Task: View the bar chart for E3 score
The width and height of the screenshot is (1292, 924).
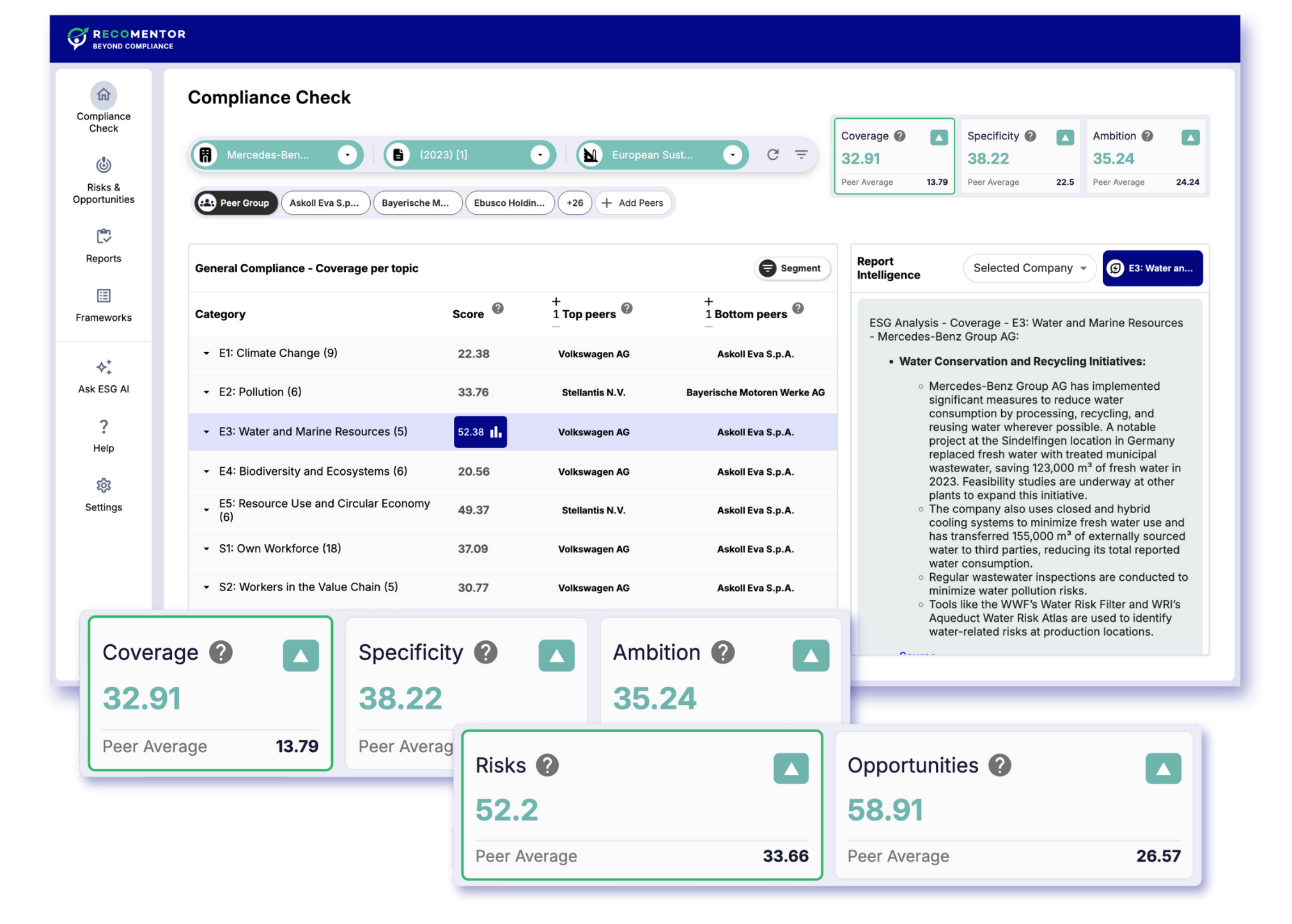Action: (496, 432)
